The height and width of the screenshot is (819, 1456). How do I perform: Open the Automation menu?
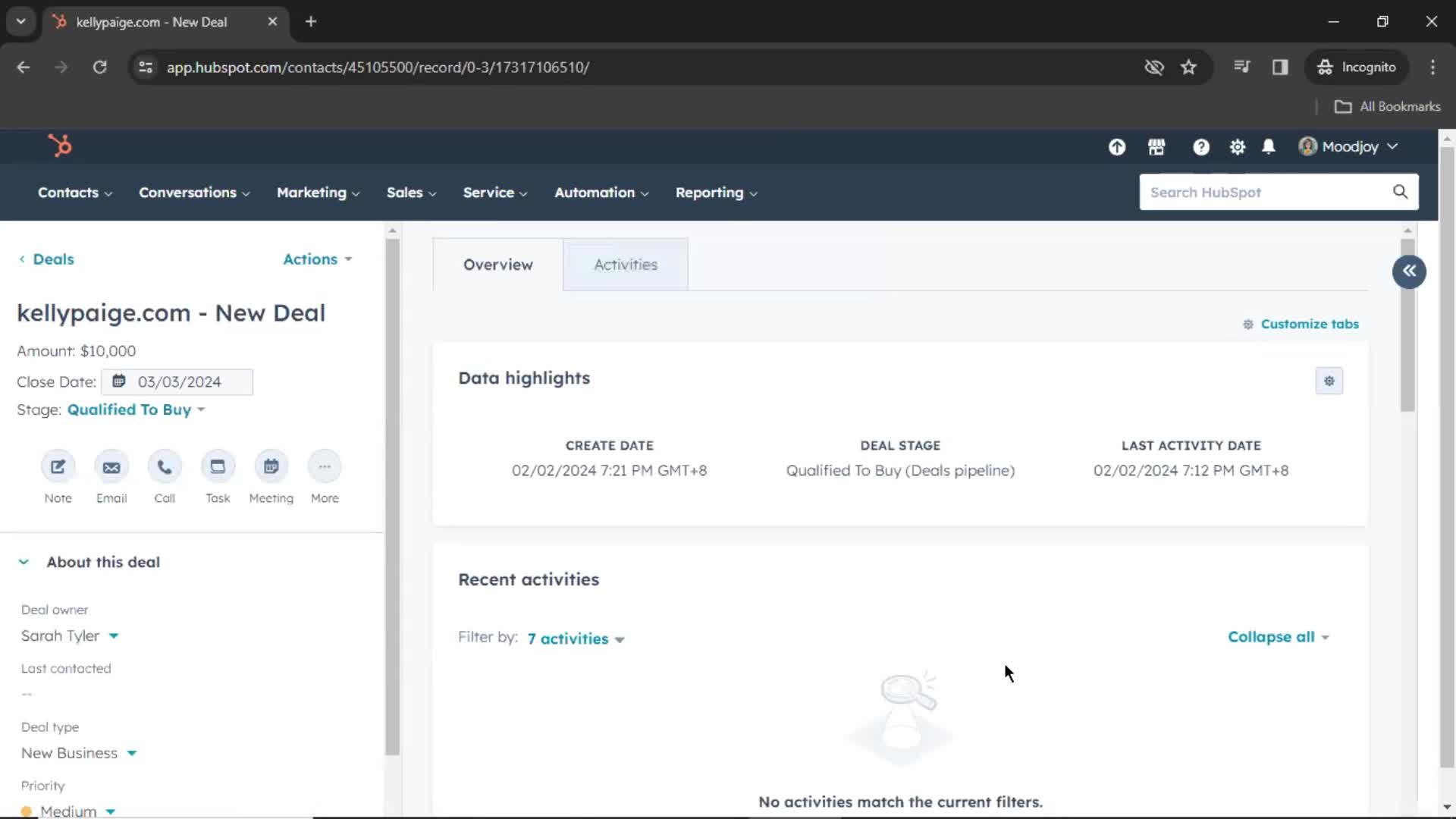coord(601,193)
